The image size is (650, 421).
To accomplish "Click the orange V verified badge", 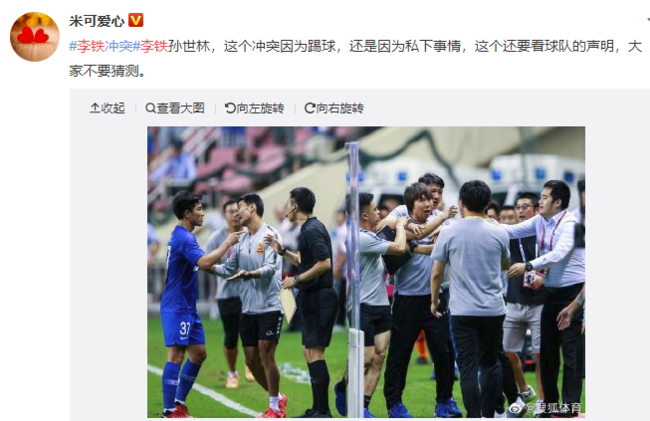I will 136,20.
